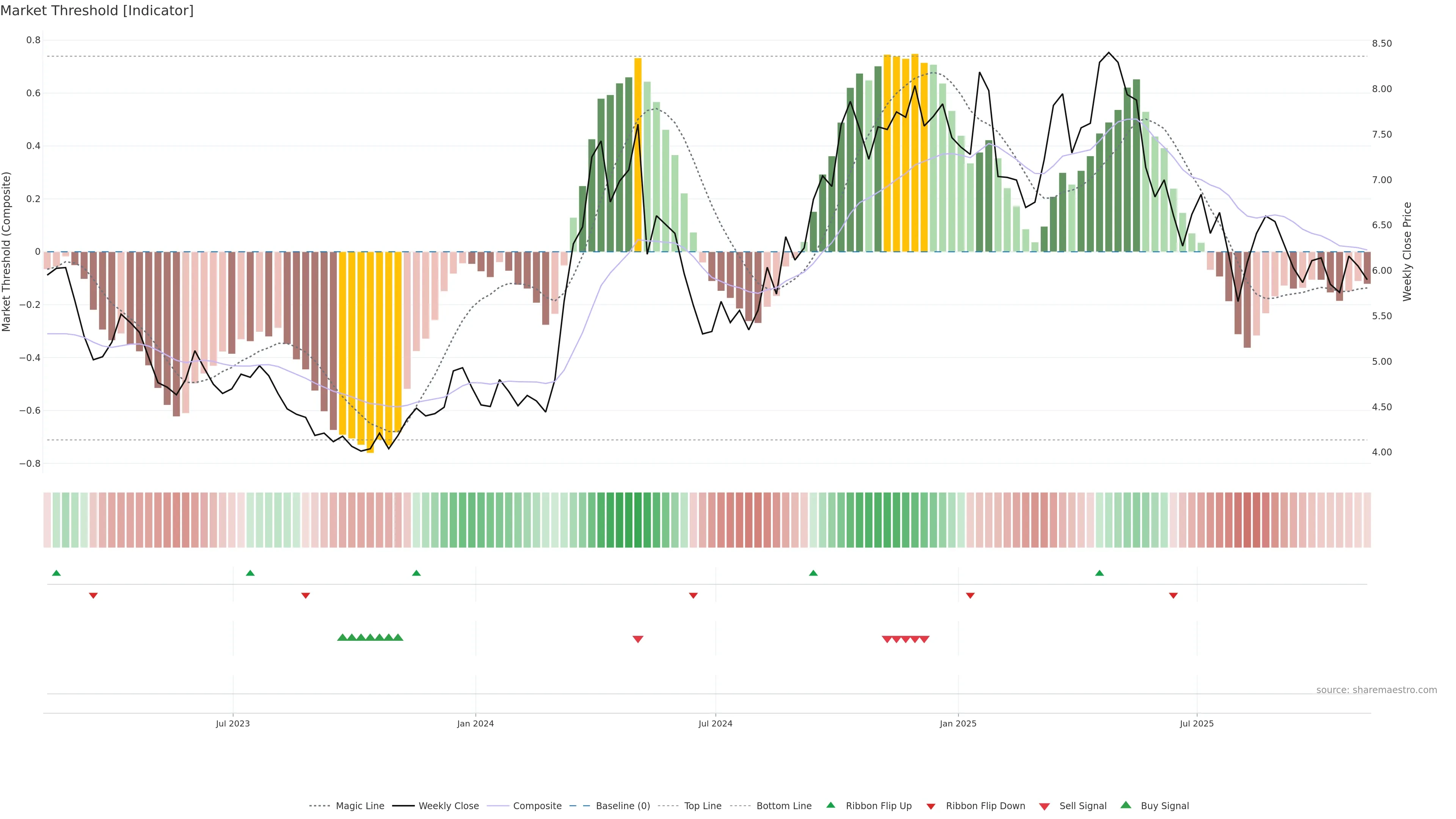Click the leftmost Ribbon Flip Up triangle
The height and width of the screenshot is (819, 1456).
pos(56,573)
